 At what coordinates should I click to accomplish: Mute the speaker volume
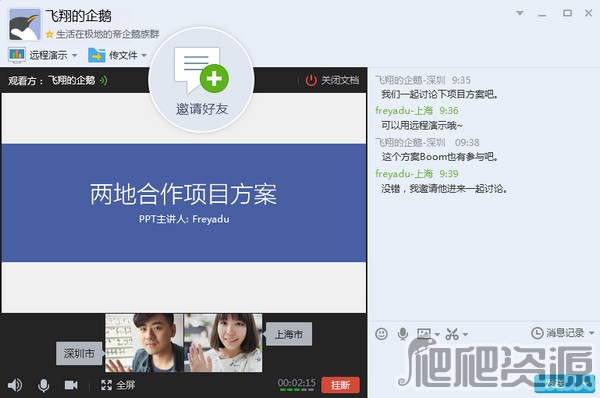coord(15,385)
